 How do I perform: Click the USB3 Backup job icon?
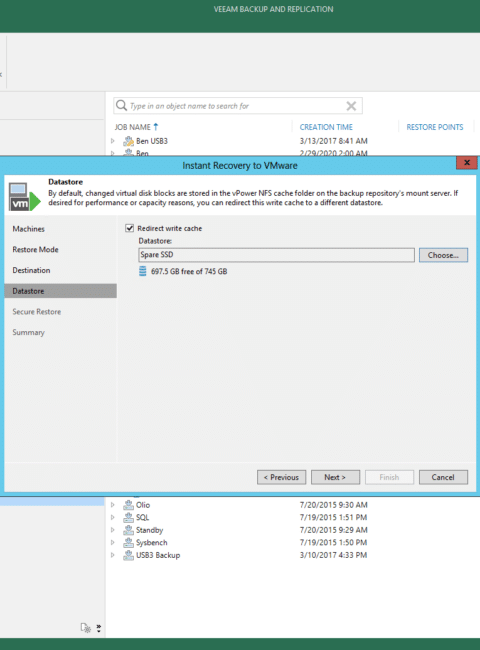(128, 555)
